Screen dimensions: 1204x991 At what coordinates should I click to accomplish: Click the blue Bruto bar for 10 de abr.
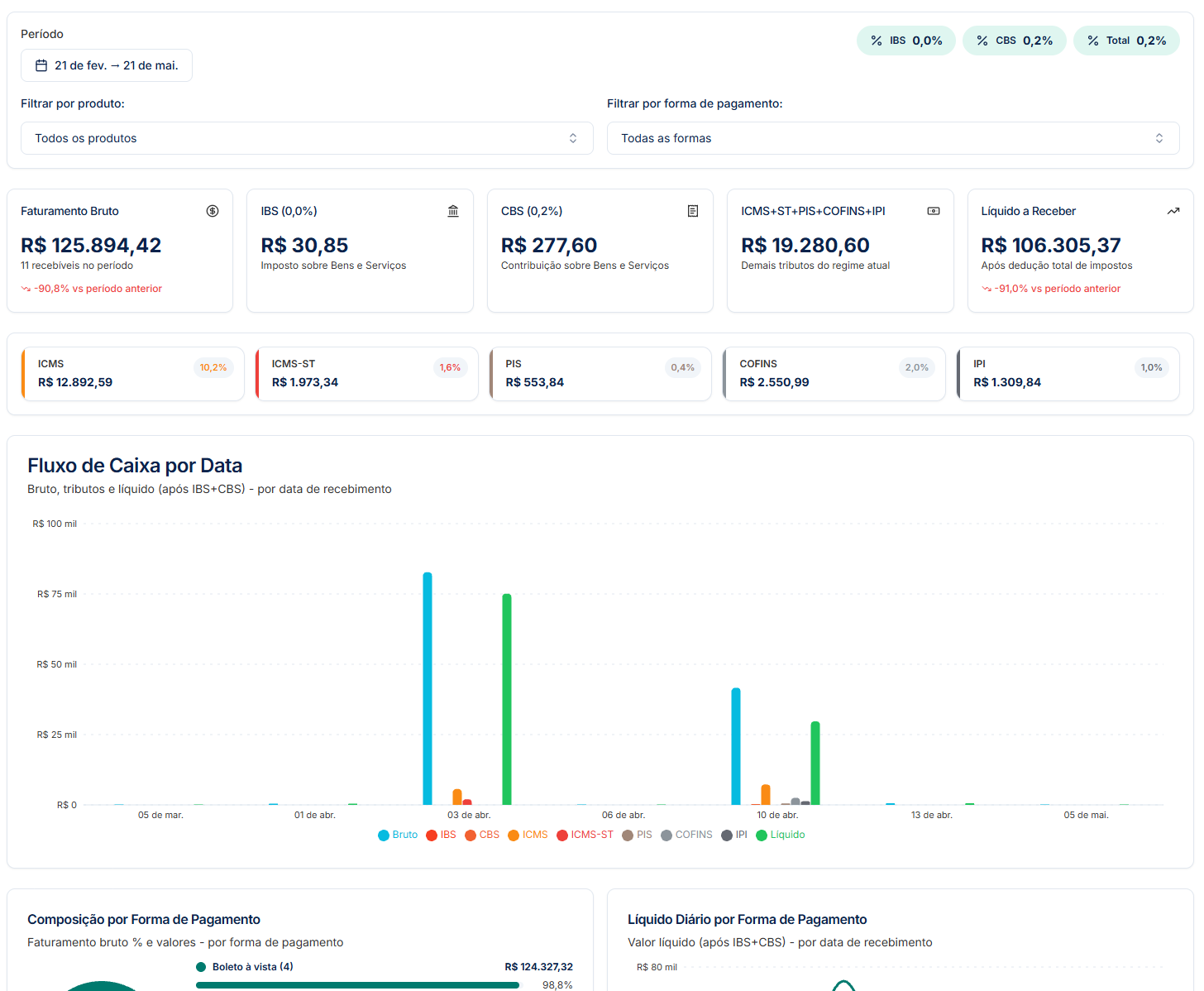tap(736, 746)
